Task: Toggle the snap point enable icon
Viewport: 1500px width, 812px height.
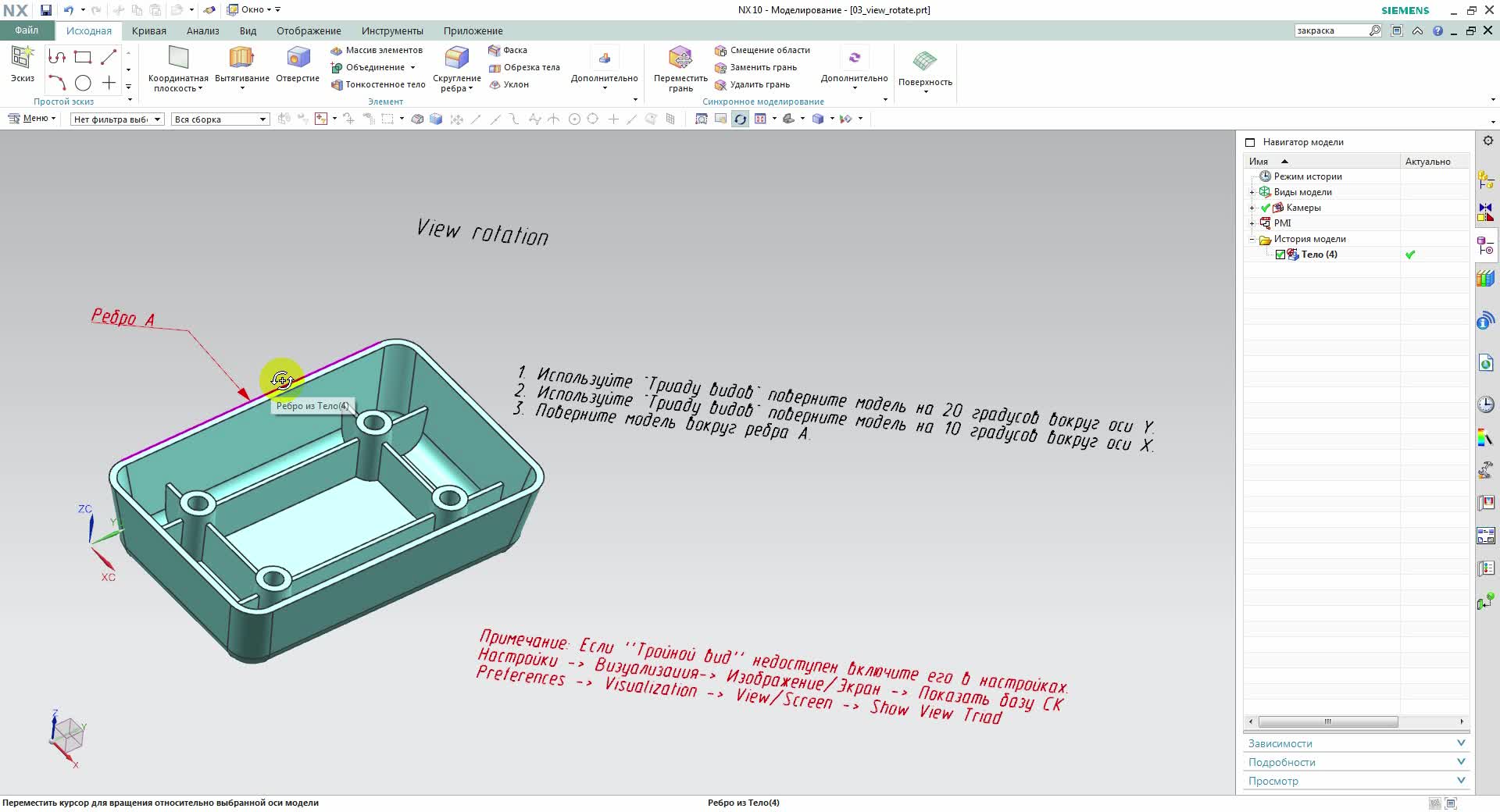Action: click(457, 119)
